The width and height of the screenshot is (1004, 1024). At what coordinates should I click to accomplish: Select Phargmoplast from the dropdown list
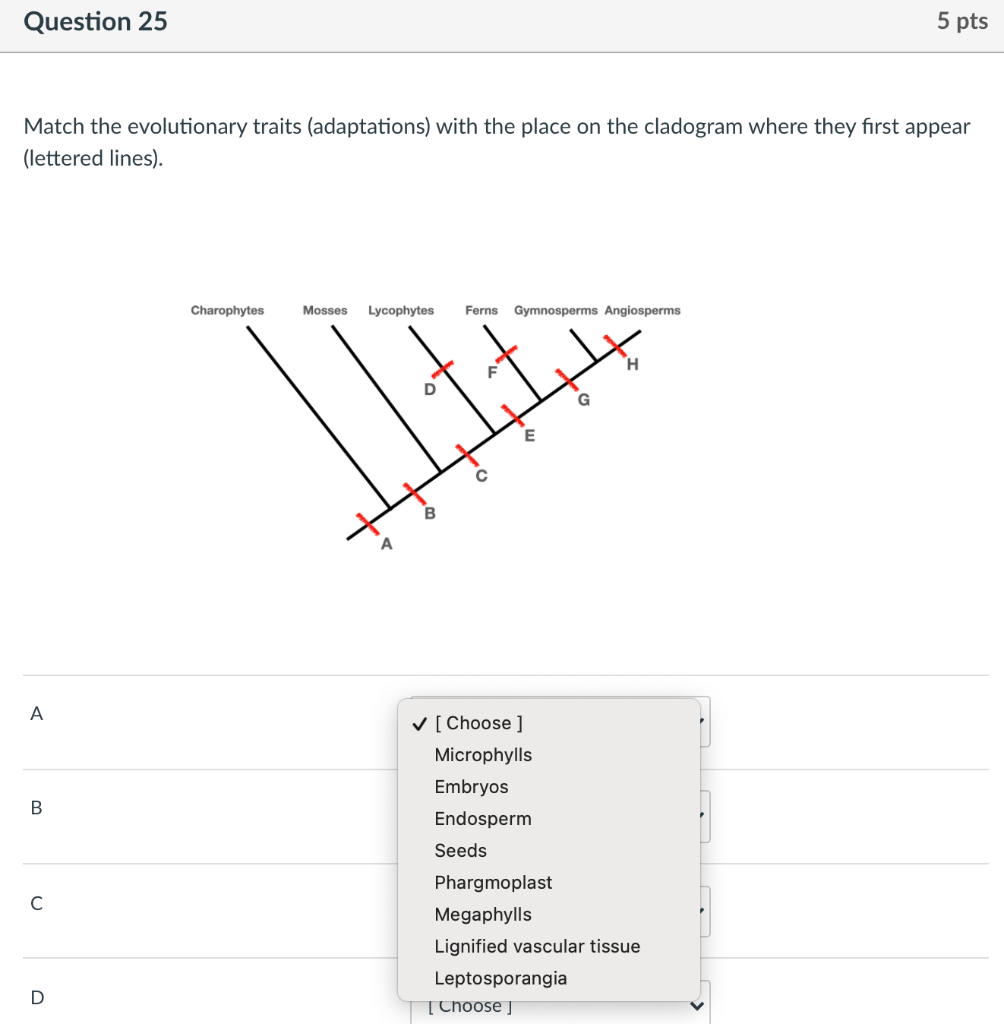pos(493,882)
